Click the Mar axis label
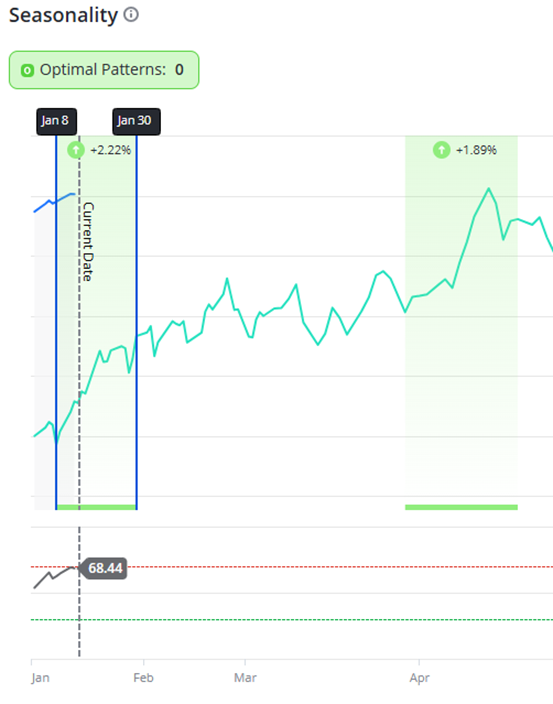 245,678
